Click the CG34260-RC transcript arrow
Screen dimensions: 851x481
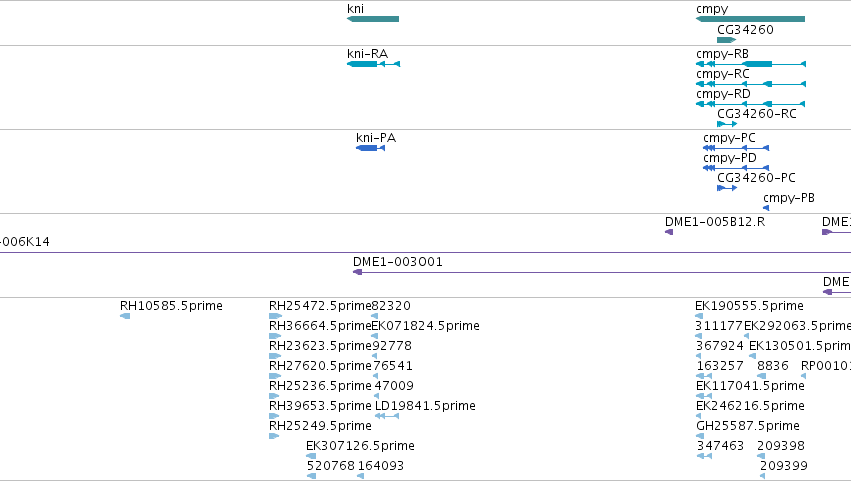pos(727,124)
